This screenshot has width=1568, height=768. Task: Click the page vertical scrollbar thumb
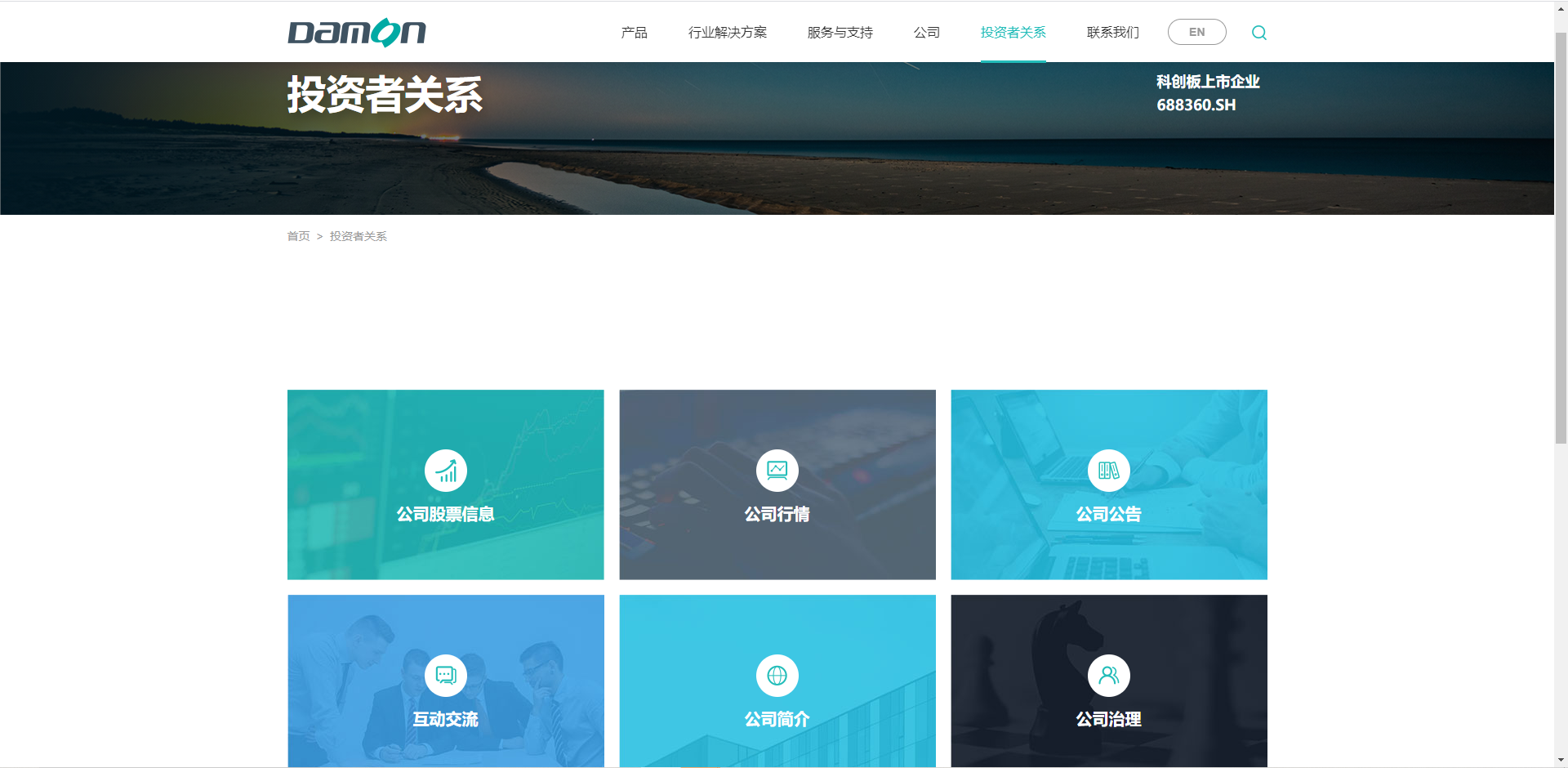[1561, 237]
